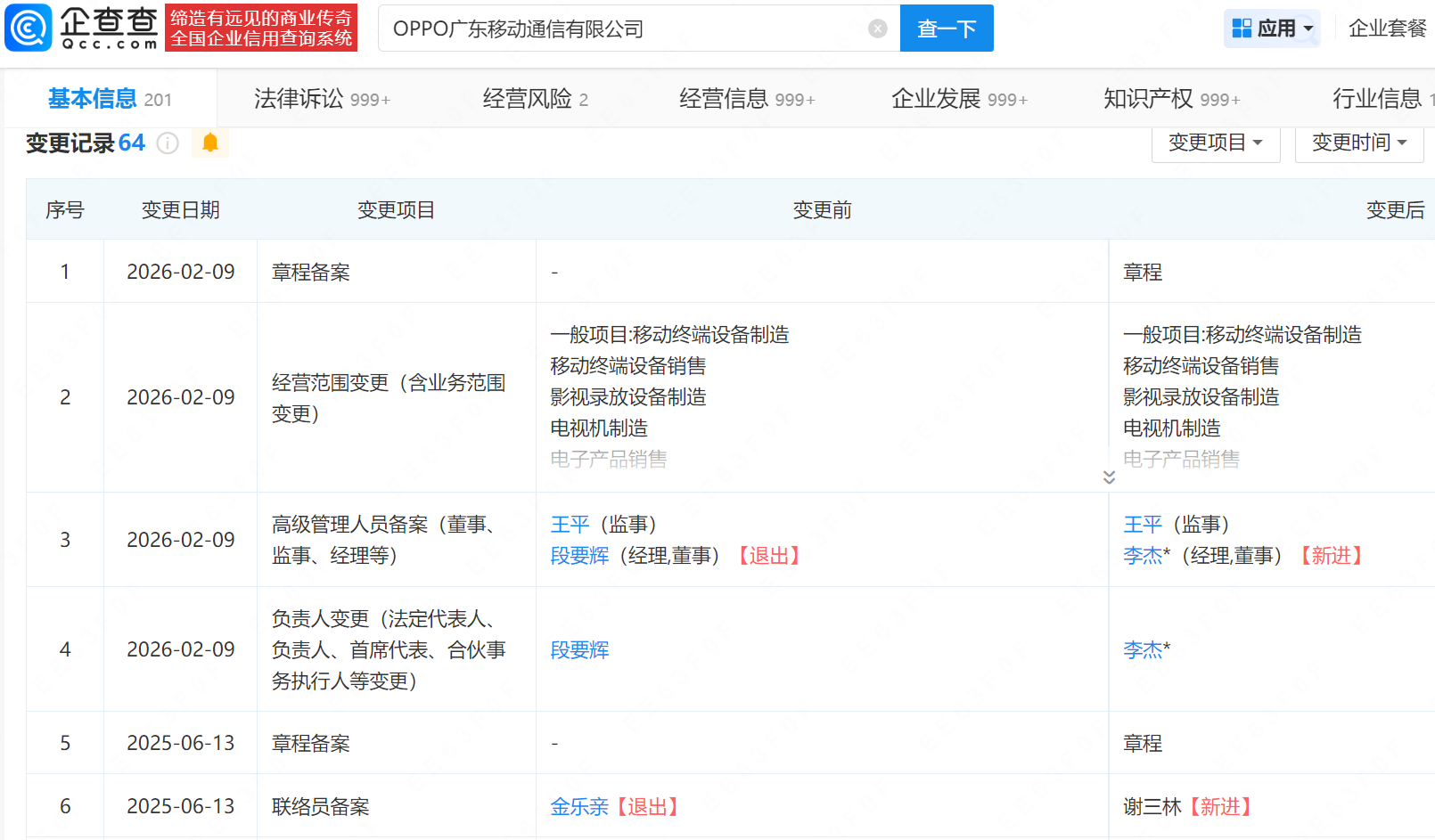
Task: Click the 段要辉 person link
Action: click(x=579, y=556)
